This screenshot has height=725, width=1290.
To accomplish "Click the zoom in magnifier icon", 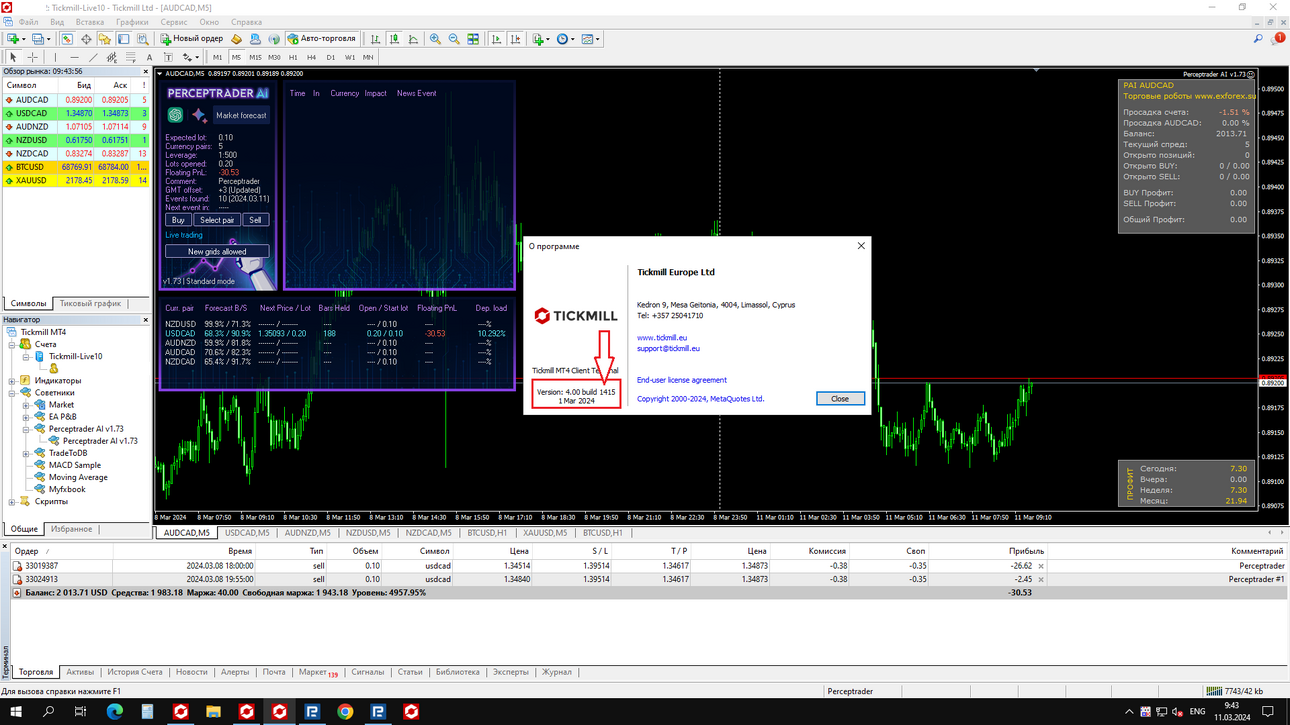I will (435, 39).
